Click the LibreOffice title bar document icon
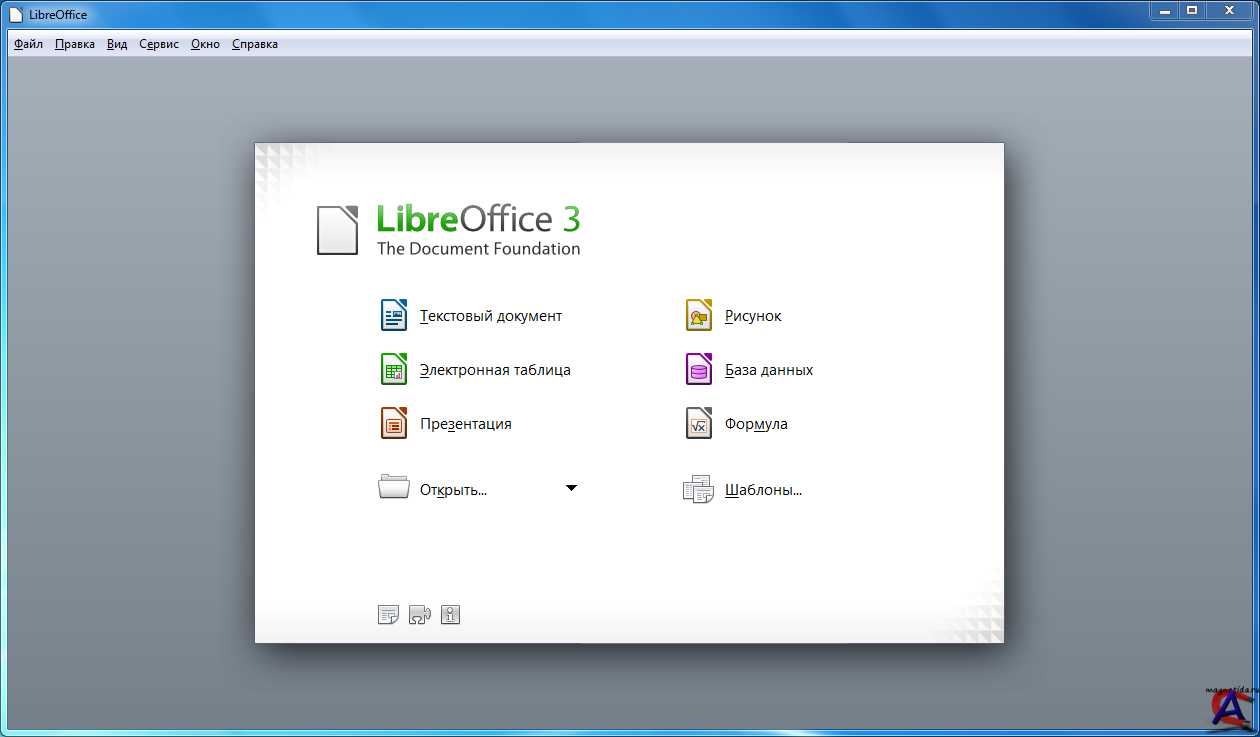The width and height of the screenshot is (1260, 737). click(16, 15)
